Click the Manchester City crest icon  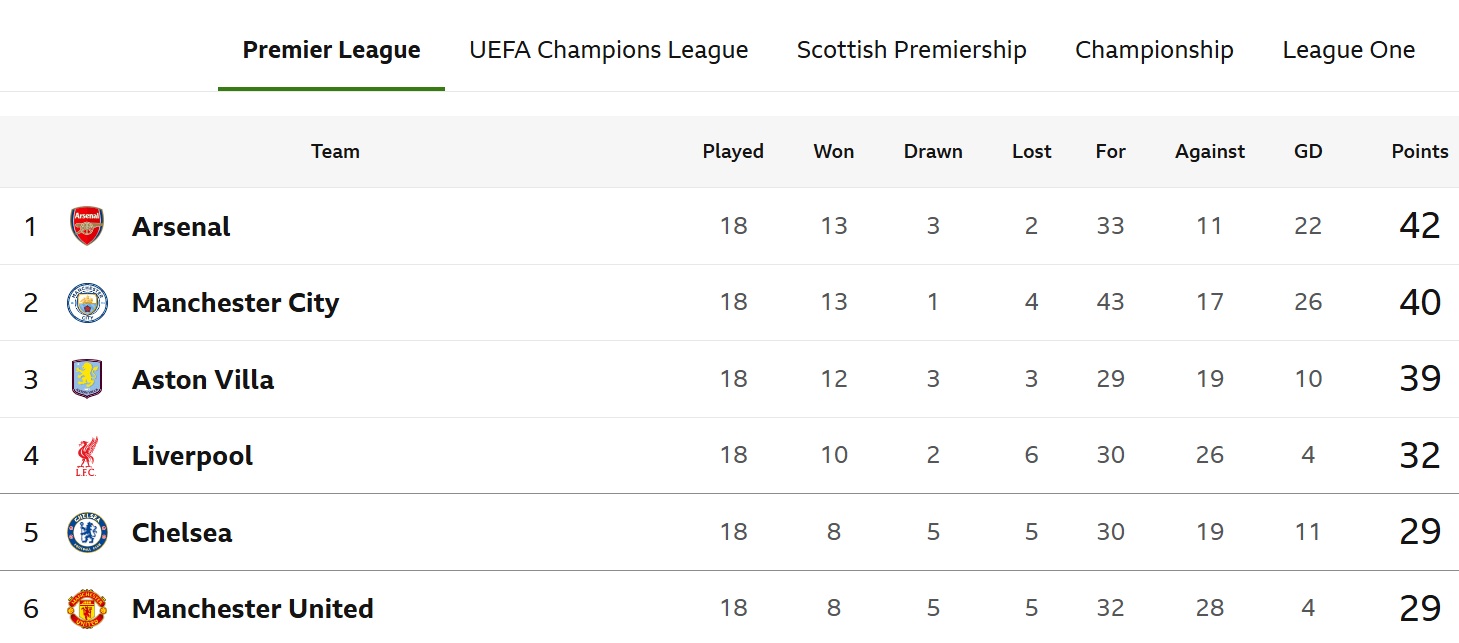coord(87,303)
